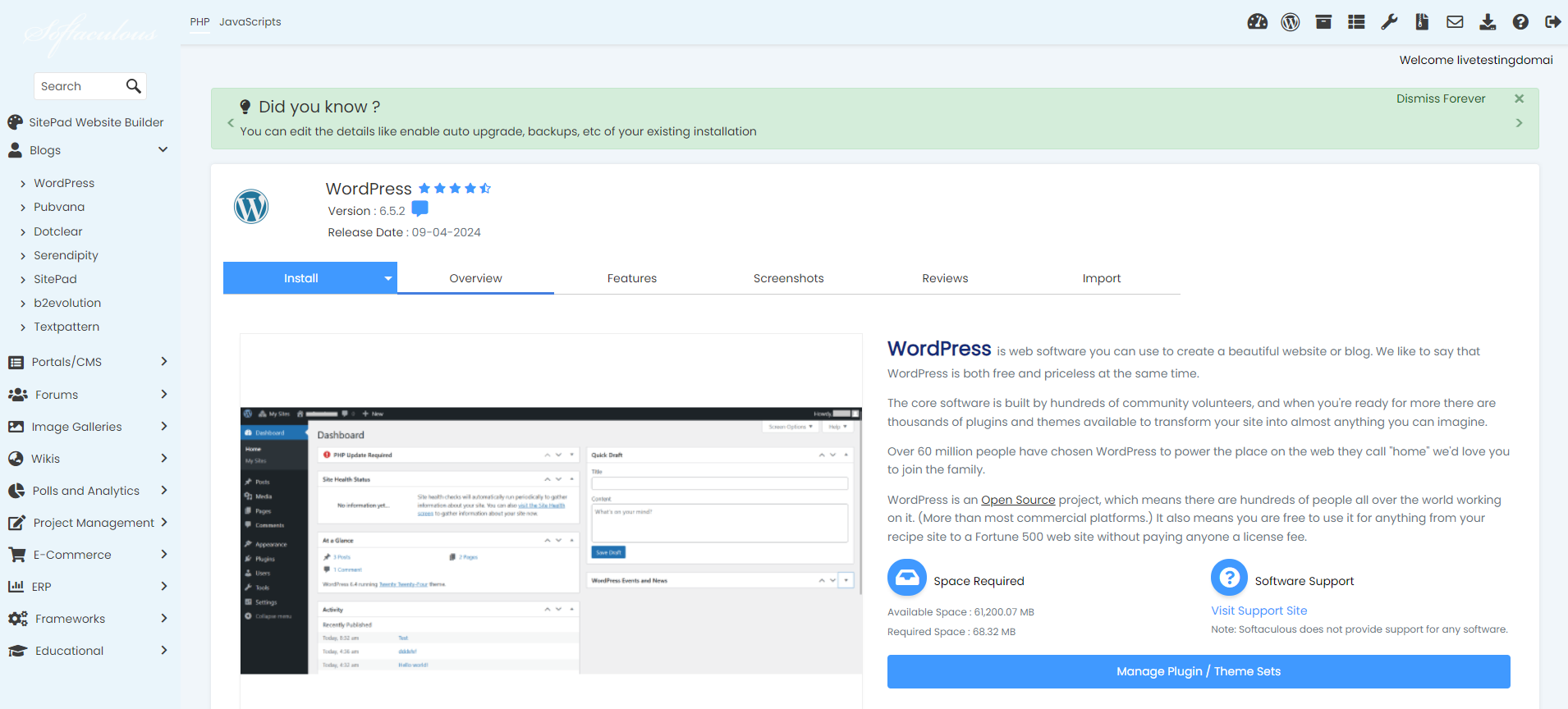Focus the Search input field
Image resolution: width=1568 pixels, height=709 pixels.
click(79, 86)
